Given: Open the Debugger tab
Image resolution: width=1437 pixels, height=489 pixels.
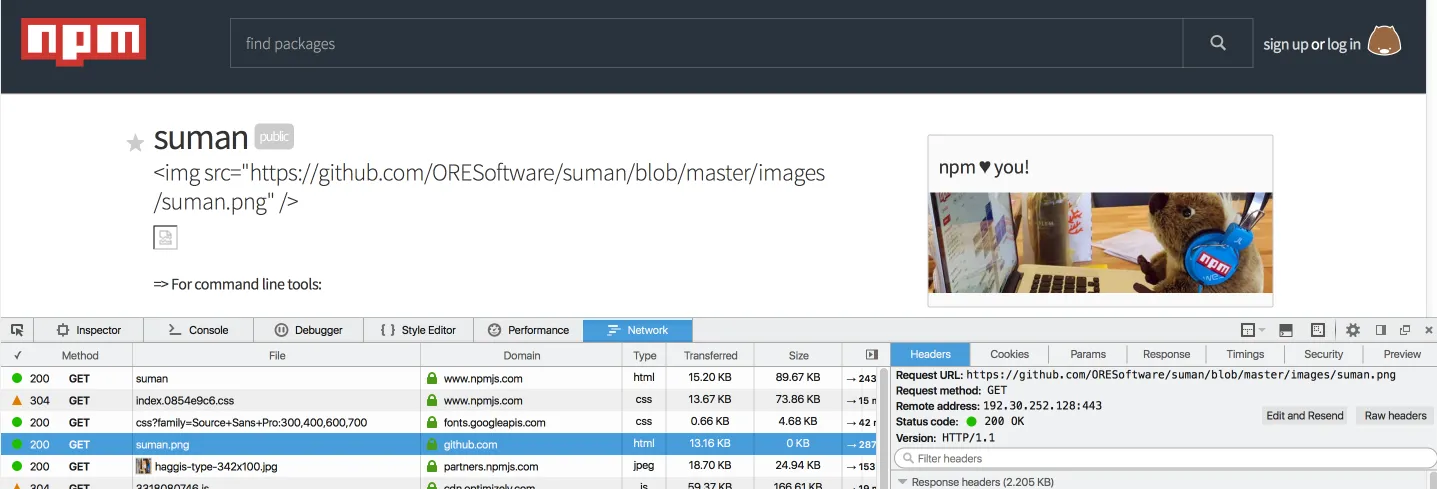Looking at the screenshot, I should click(308, 330).
